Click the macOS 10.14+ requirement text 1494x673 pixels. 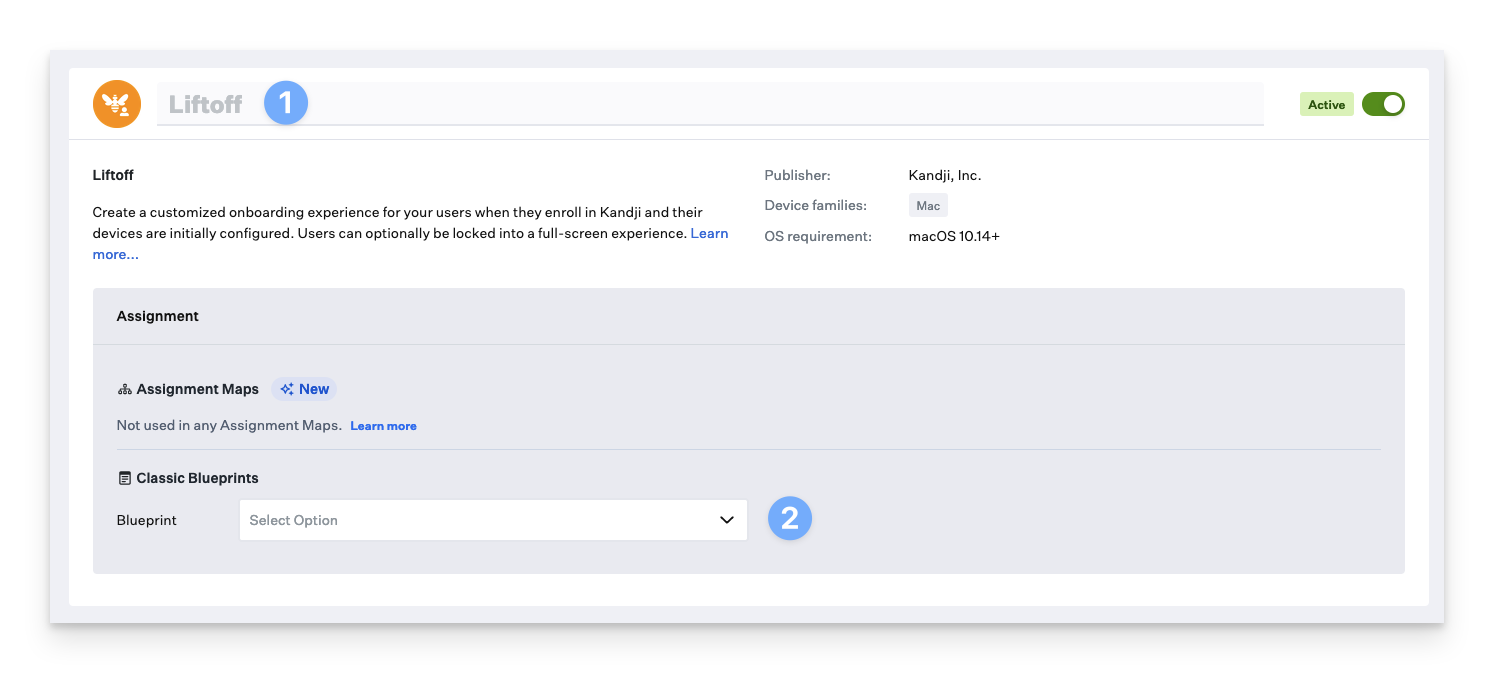tap(953, 237)
